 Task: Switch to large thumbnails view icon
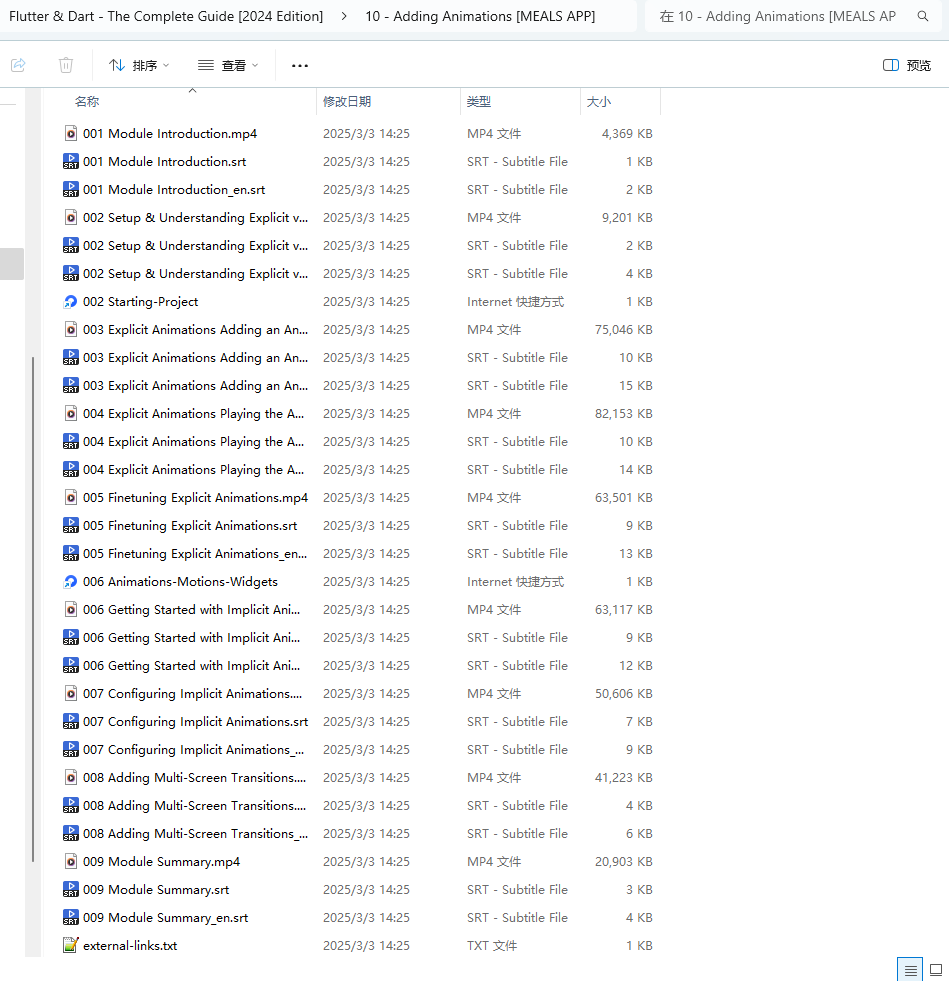pyautogui.click(x=936, y=970)
